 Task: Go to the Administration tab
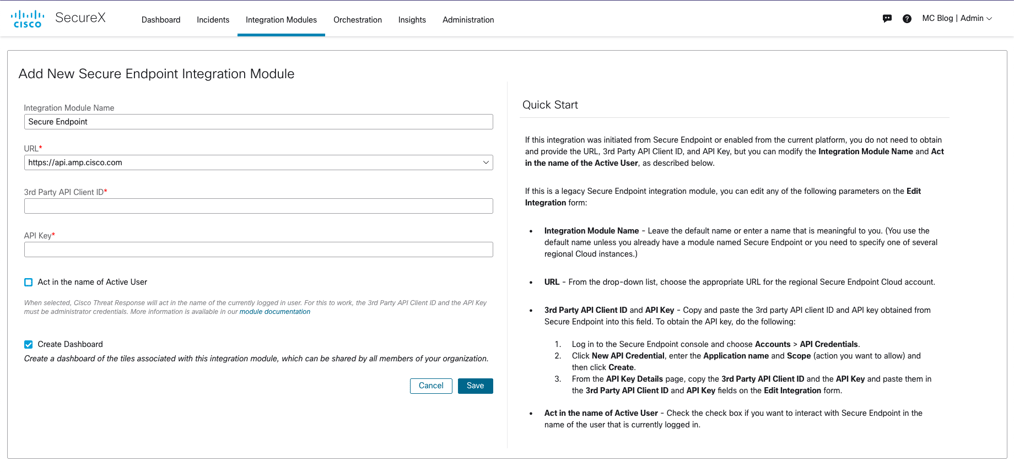click(x=468, y=20)
